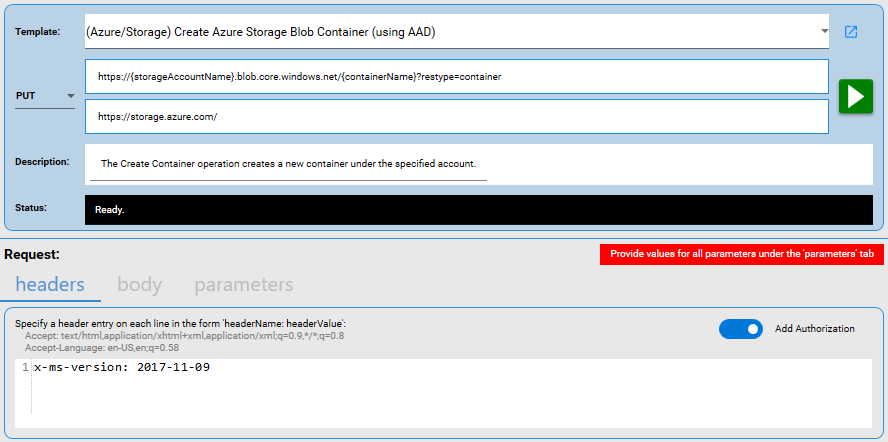Open the parameters tab

click(243, 285)
